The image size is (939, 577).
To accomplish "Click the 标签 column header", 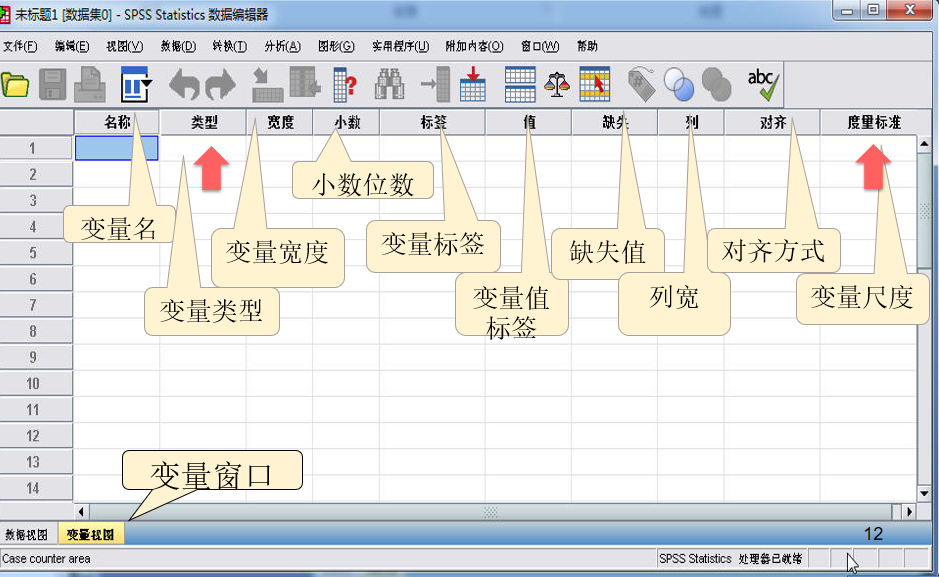I will click(432, 123).
